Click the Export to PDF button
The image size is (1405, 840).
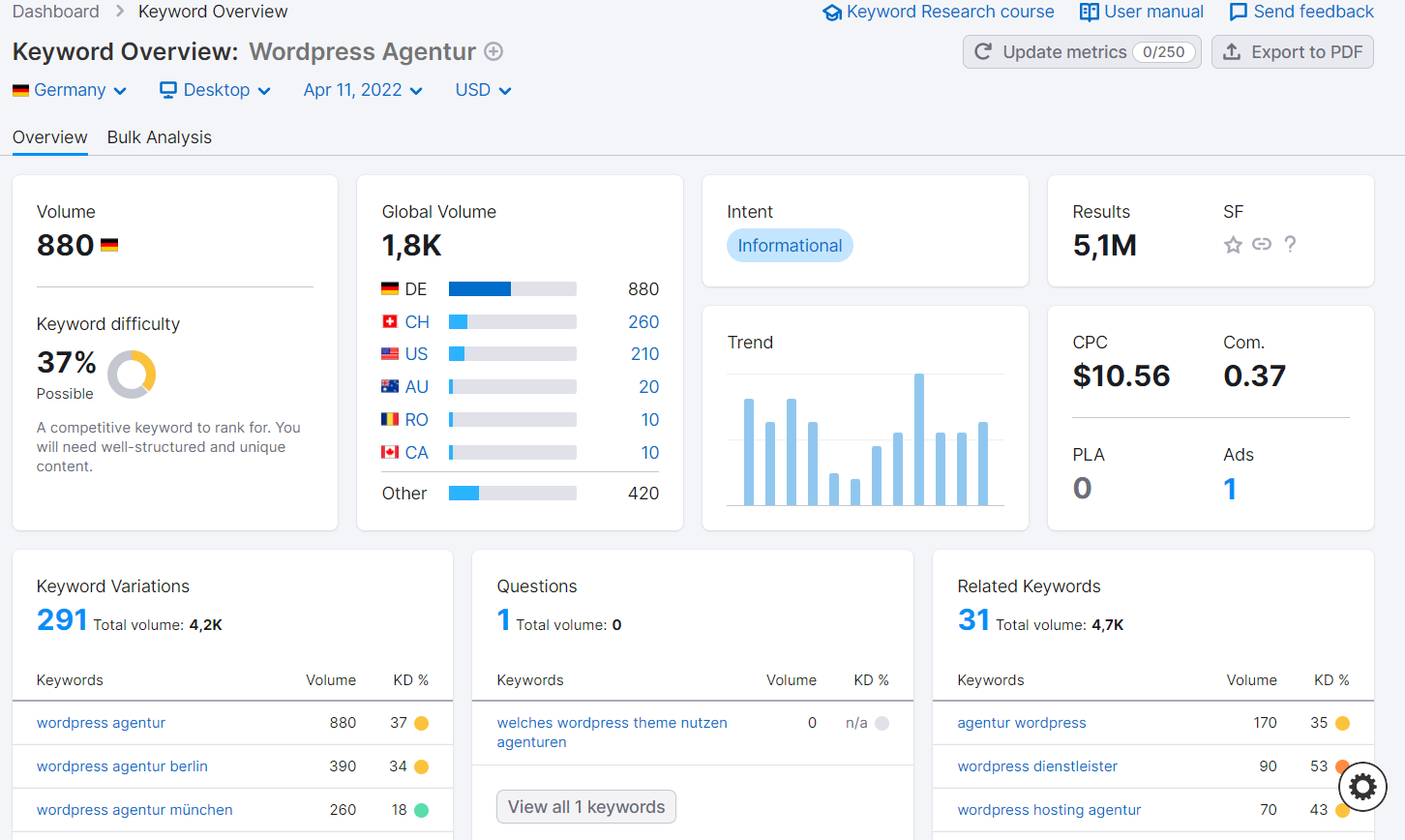pos(1293,52)
